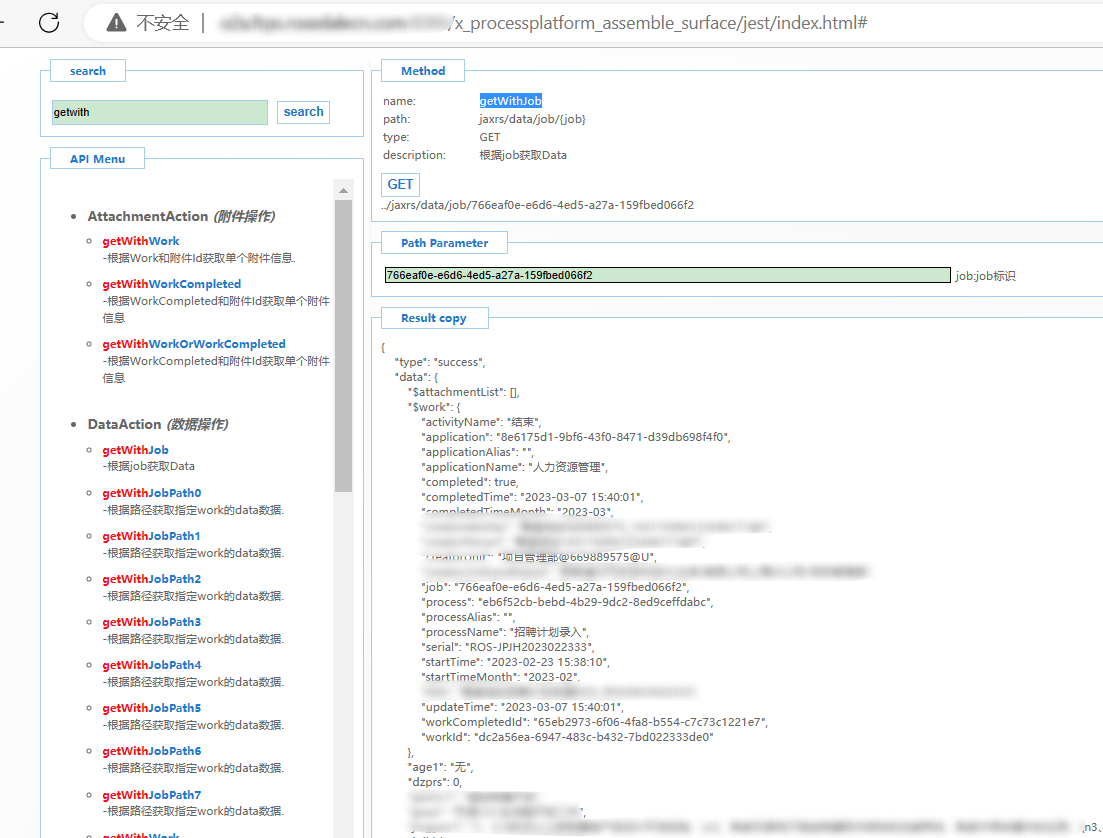
Task: Click the "serial": "ROS-JPJH2023022333" line
Action: tap(507, 647)
